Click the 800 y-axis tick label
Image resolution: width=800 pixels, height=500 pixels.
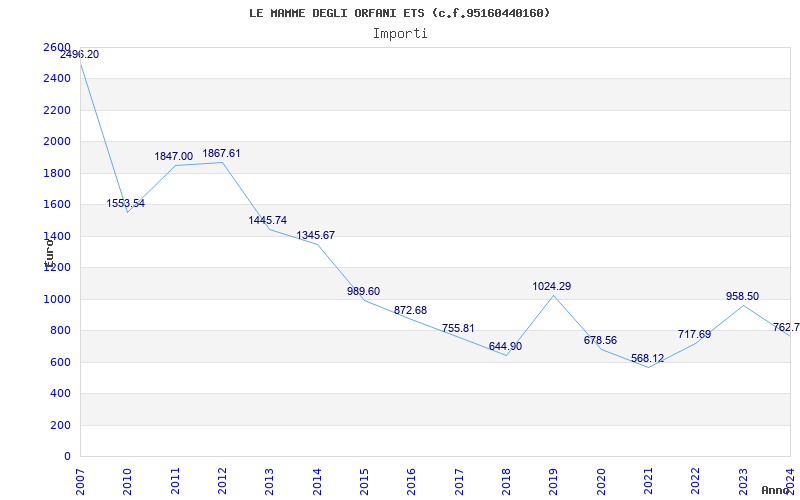coord(61,331)
